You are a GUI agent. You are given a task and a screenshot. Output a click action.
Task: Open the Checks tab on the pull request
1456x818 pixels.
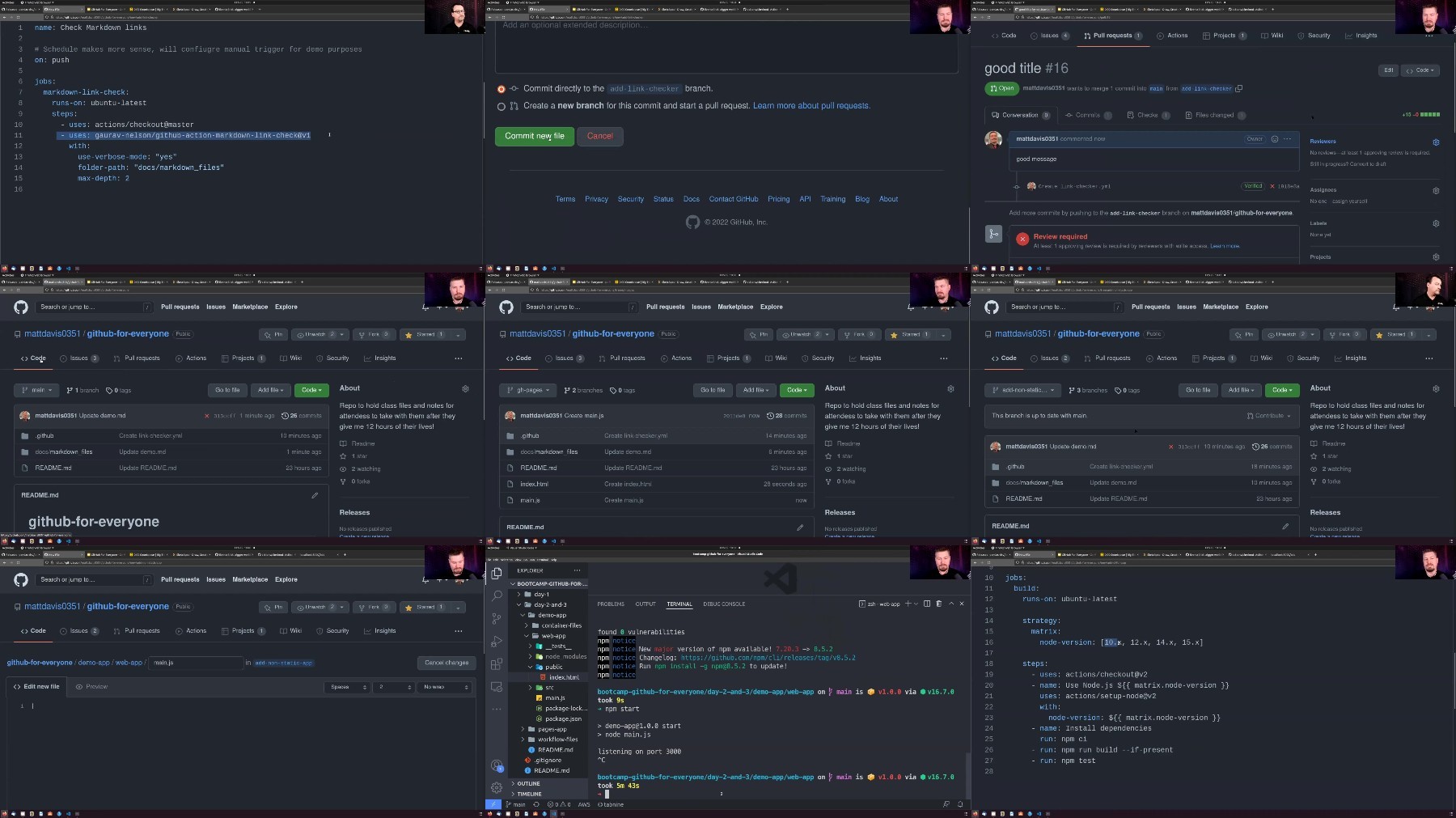pyautogui.click(x=1148, y=115)
